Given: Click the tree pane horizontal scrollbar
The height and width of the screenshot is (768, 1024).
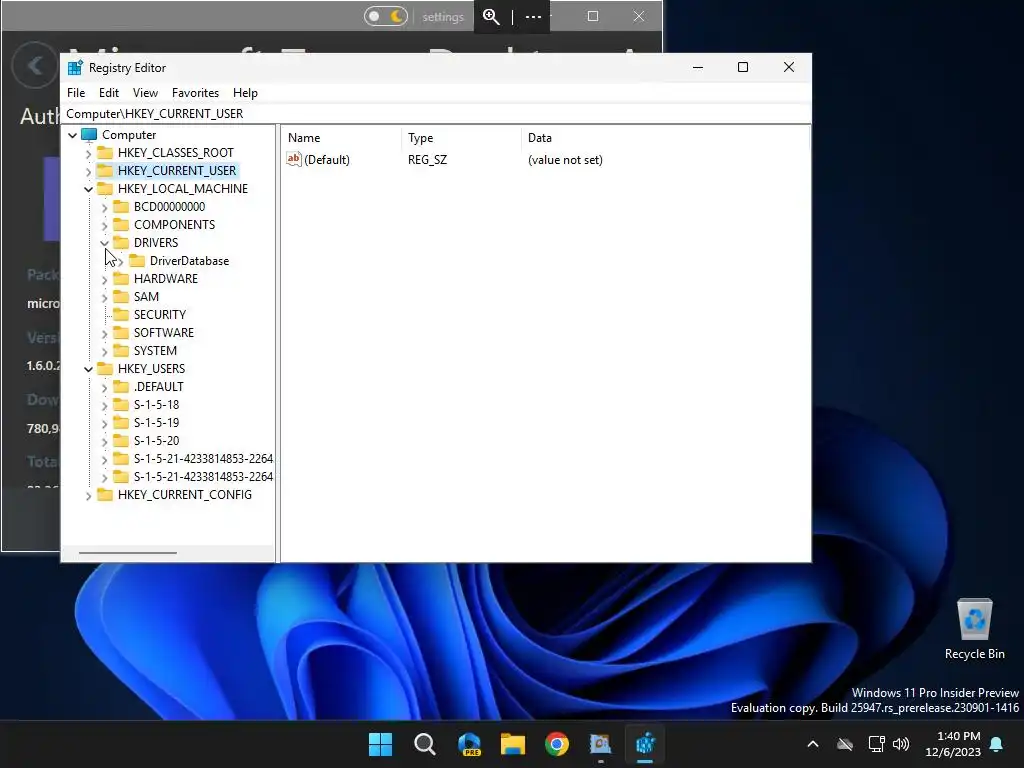Looking at the screenshot, I should 128,552.
